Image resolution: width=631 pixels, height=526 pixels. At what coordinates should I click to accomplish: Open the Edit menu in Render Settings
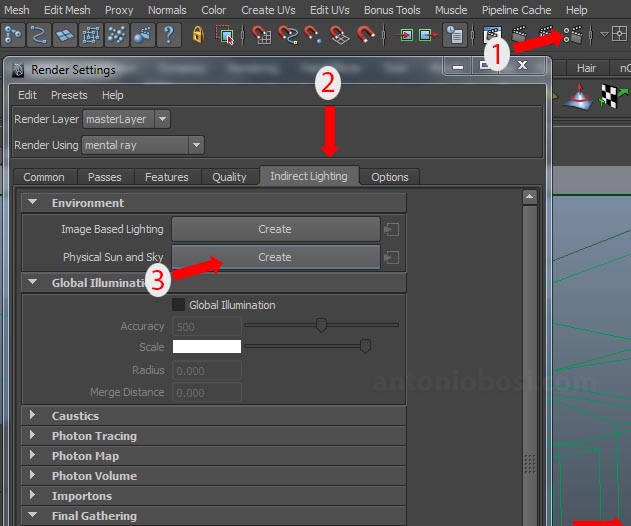pyautogui.click(x=27, y=95)
